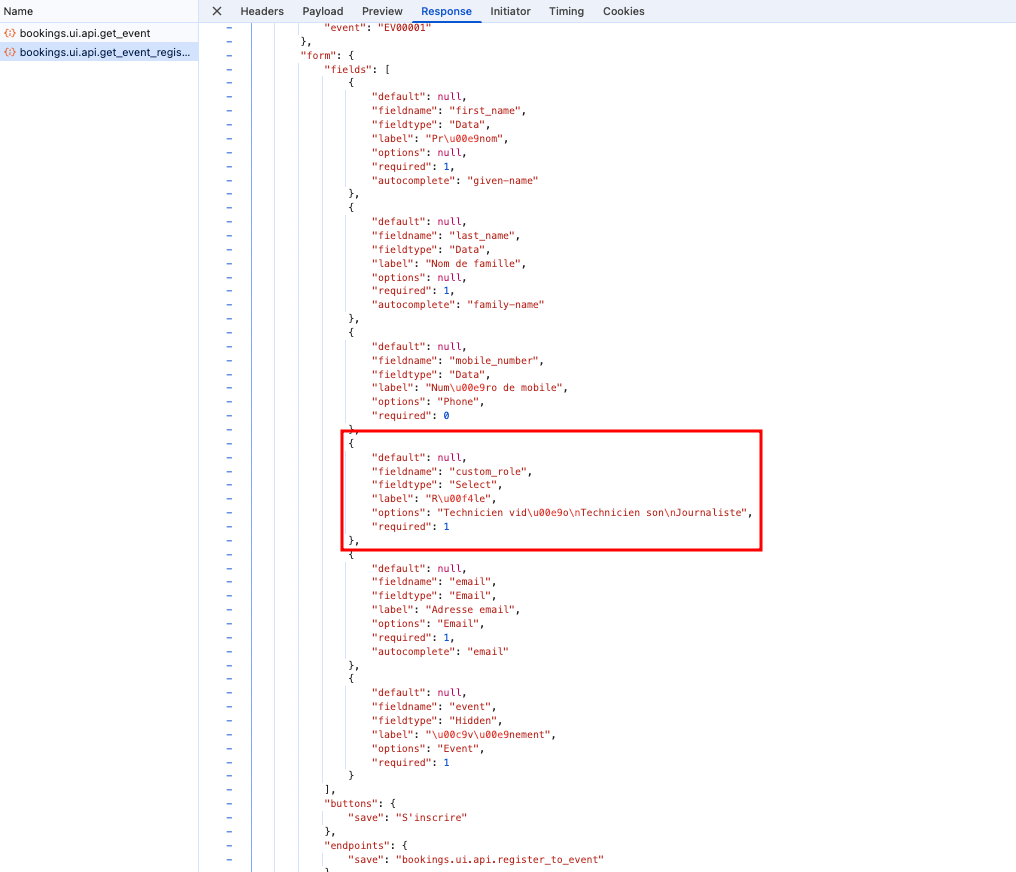
Task: Click the "custom_role" fieldname value
Action: tap(489, 471)
